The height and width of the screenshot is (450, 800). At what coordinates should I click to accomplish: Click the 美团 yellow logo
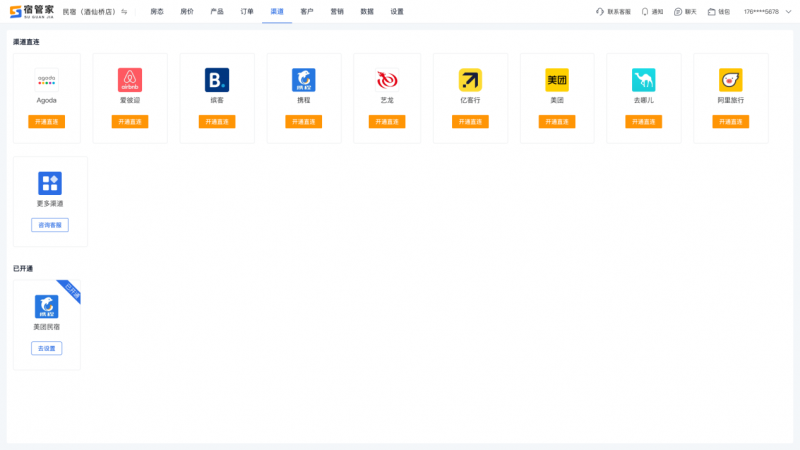pos(557,80)
